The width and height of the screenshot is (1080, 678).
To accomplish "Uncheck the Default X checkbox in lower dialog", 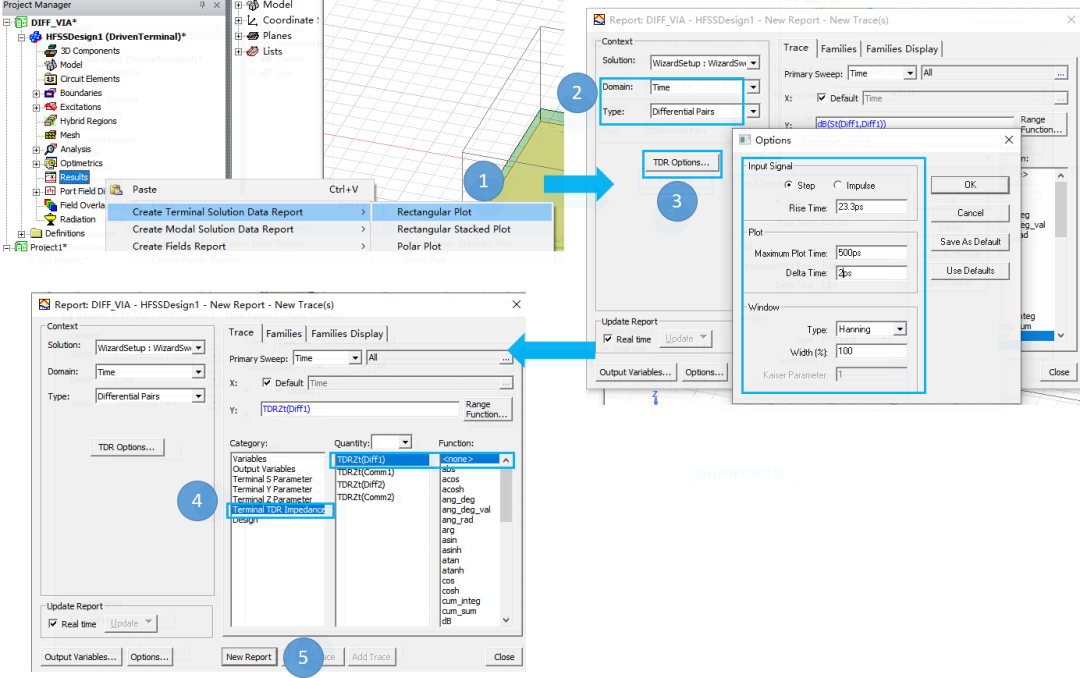I will [267, 382].
